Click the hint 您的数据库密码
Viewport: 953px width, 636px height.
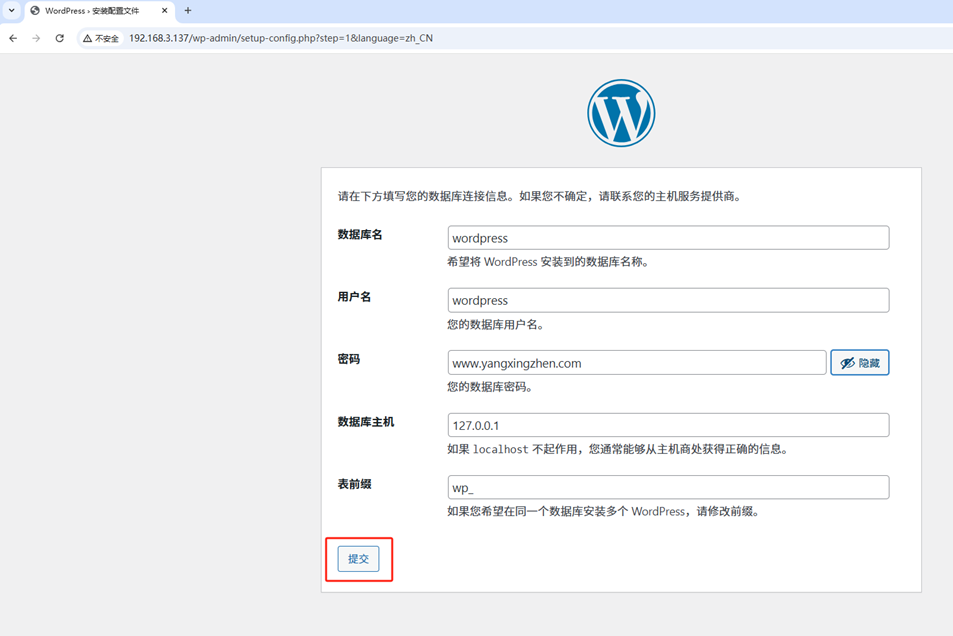(490, 387)
